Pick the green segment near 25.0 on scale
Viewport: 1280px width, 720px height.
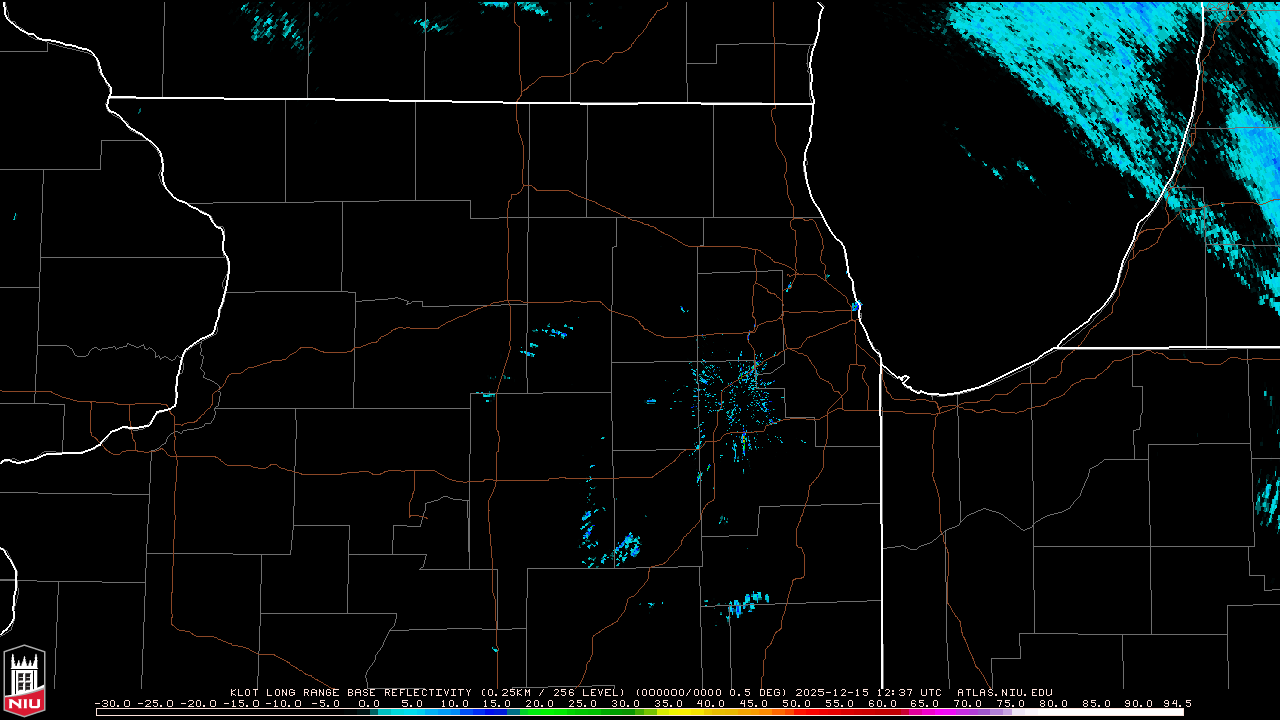pos(582,712)
